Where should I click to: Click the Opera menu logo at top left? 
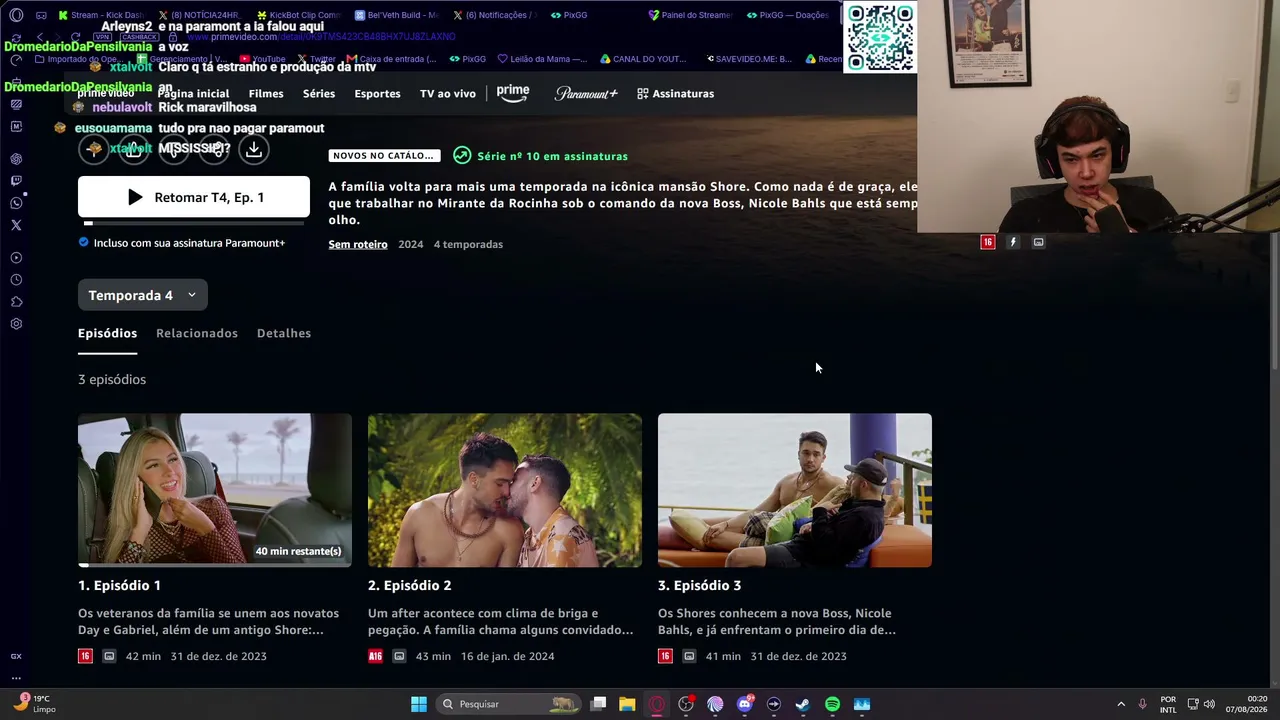(x=16, y=15)
